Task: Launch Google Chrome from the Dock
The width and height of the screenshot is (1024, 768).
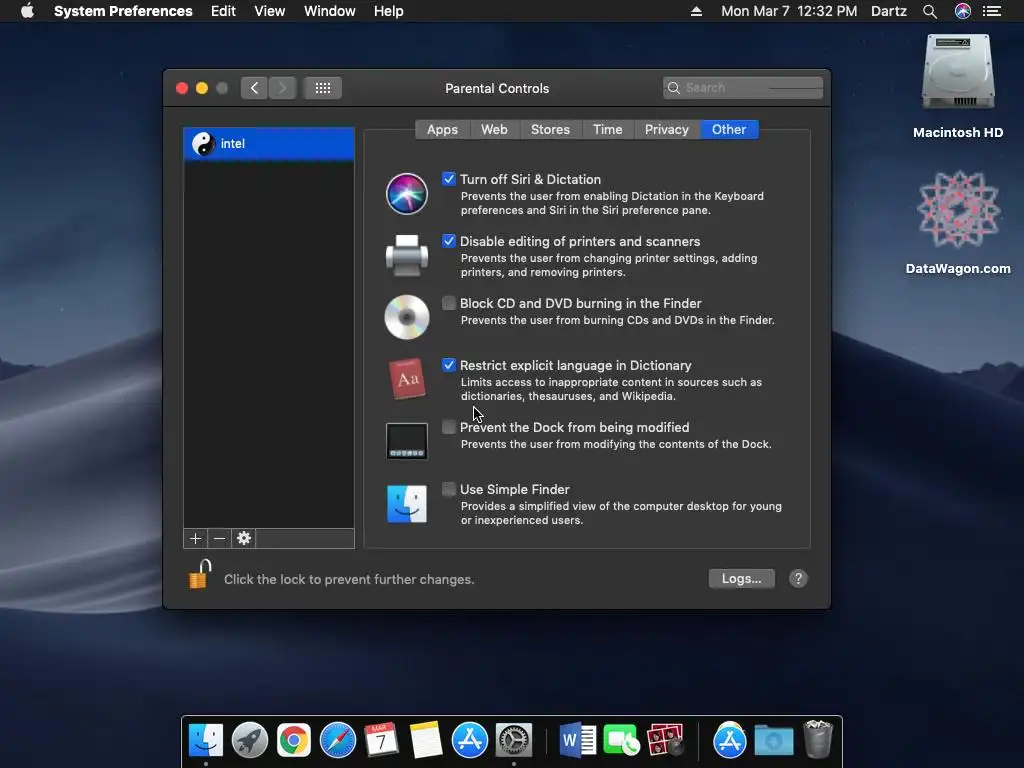Action: tap(294, 741)
